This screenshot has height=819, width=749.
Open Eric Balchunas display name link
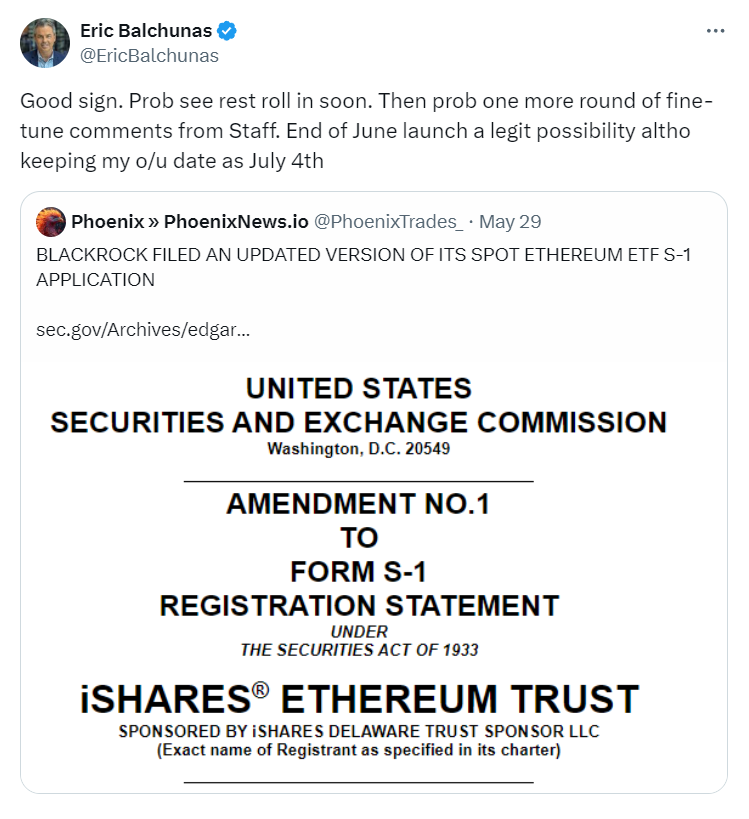[146, 31]
